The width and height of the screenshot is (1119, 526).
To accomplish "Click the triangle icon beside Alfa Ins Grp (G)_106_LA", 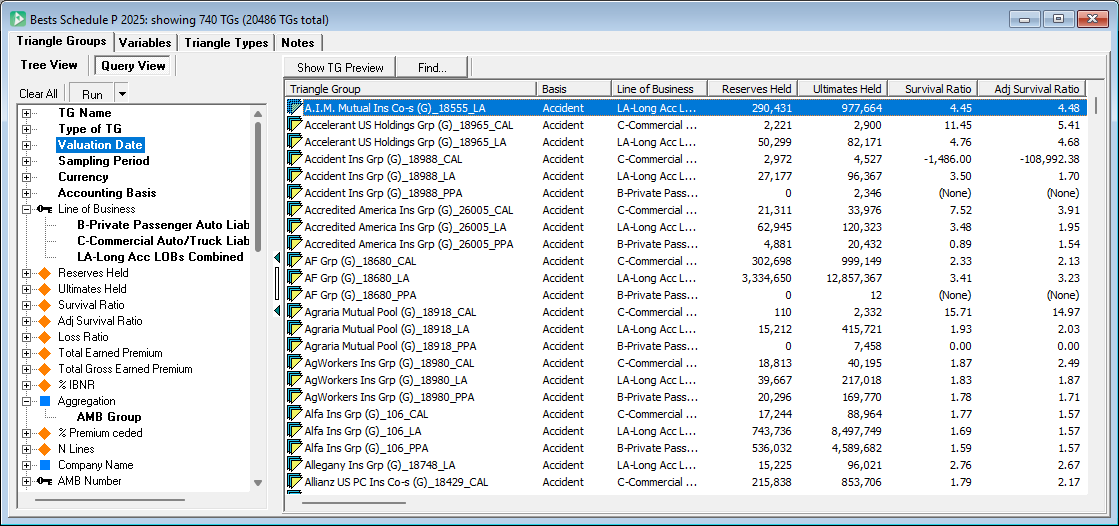I will click(295, 431).
